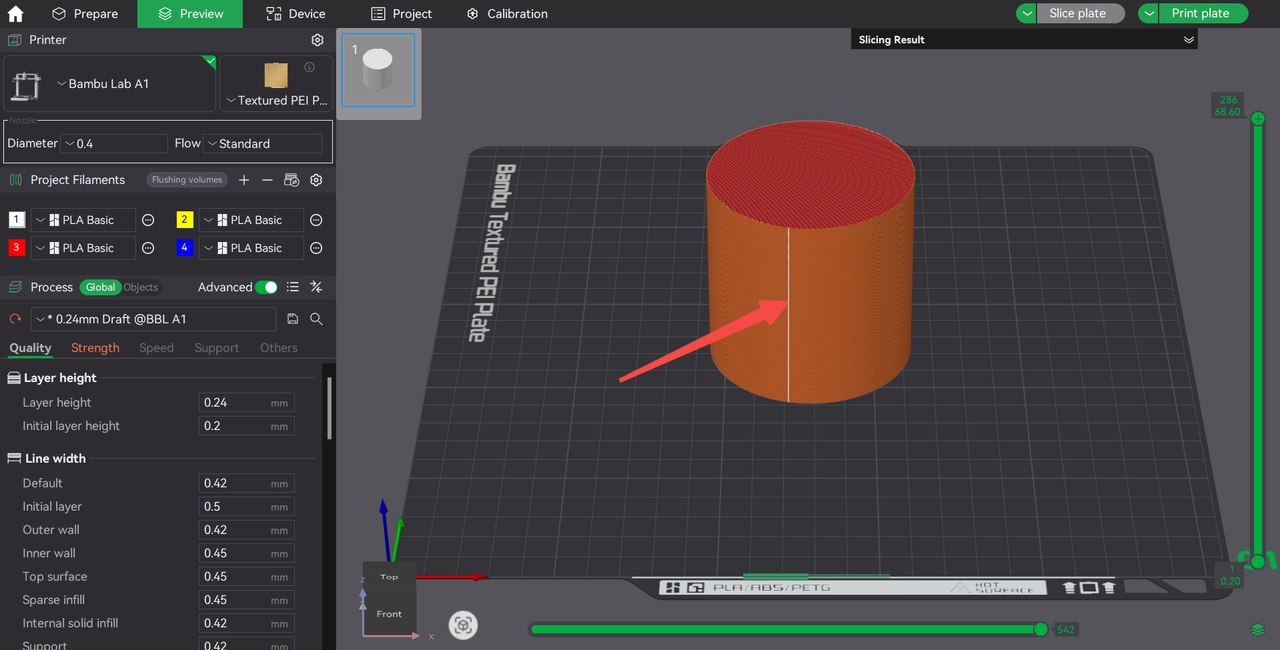Save the process preset

click(293, 319)
